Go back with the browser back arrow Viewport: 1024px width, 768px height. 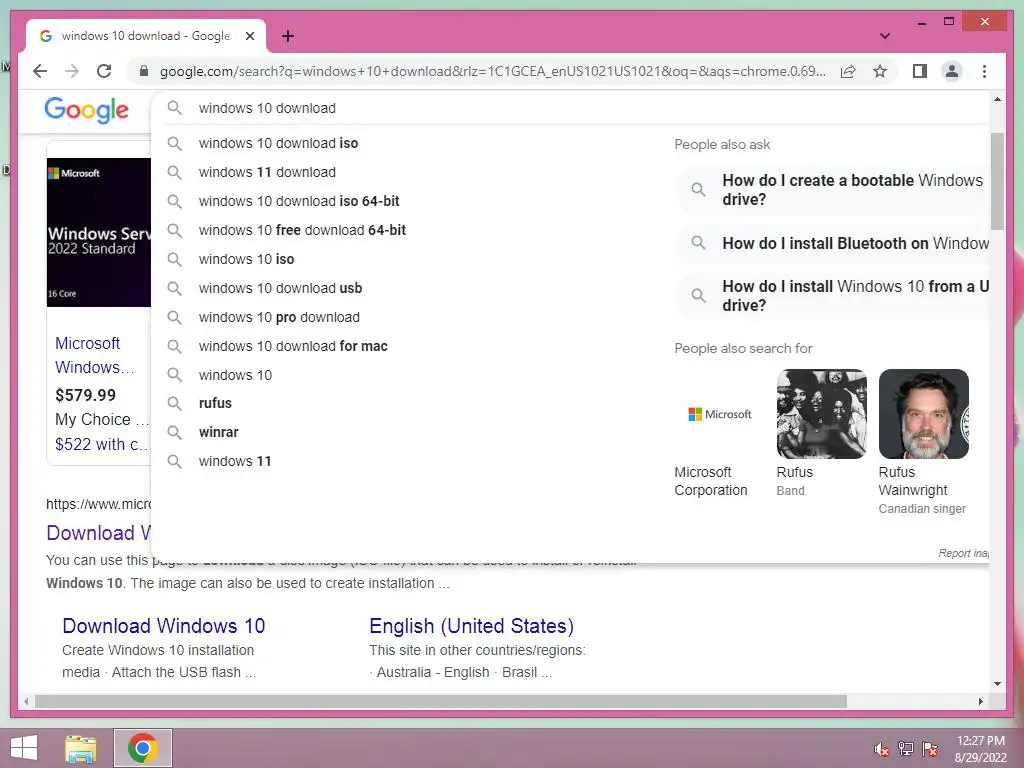pos(40,71)
